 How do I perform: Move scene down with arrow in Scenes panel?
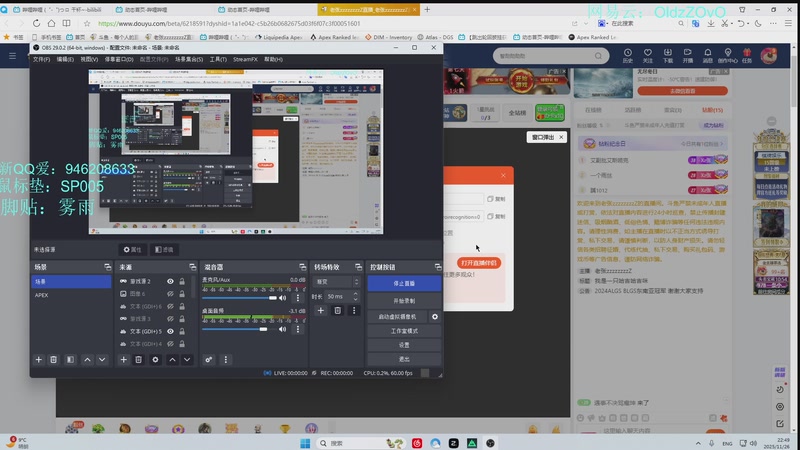(102, 360)
